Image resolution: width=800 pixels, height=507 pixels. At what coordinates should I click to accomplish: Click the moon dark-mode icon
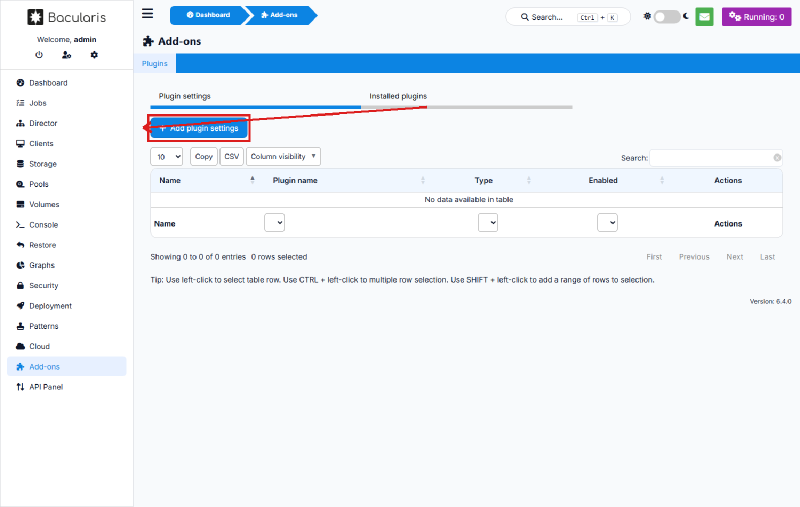click(x=686, y=16)
